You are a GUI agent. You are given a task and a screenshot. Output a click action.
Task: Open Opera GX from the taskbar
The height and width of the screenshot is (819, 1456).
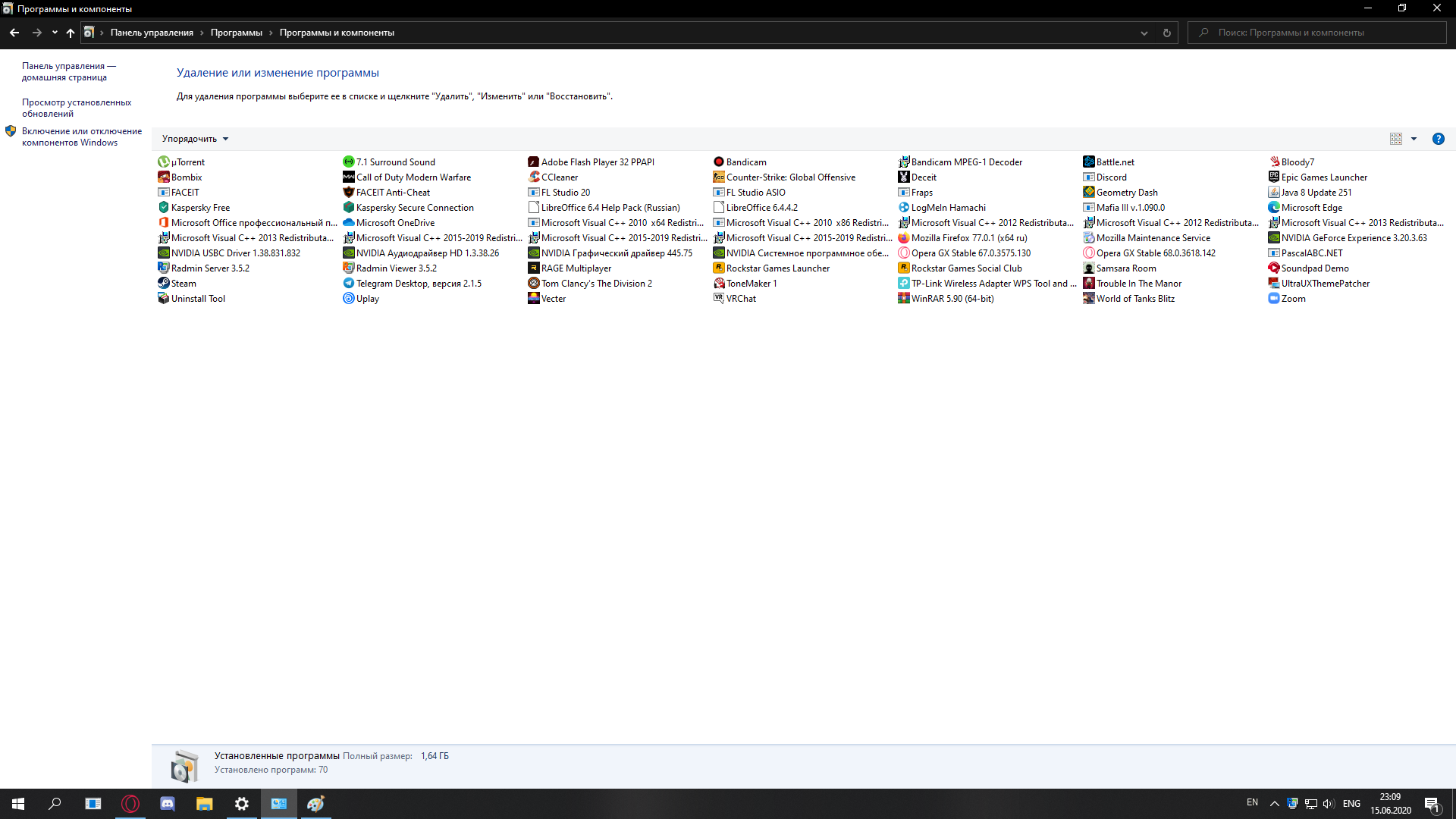click(130, 804)
